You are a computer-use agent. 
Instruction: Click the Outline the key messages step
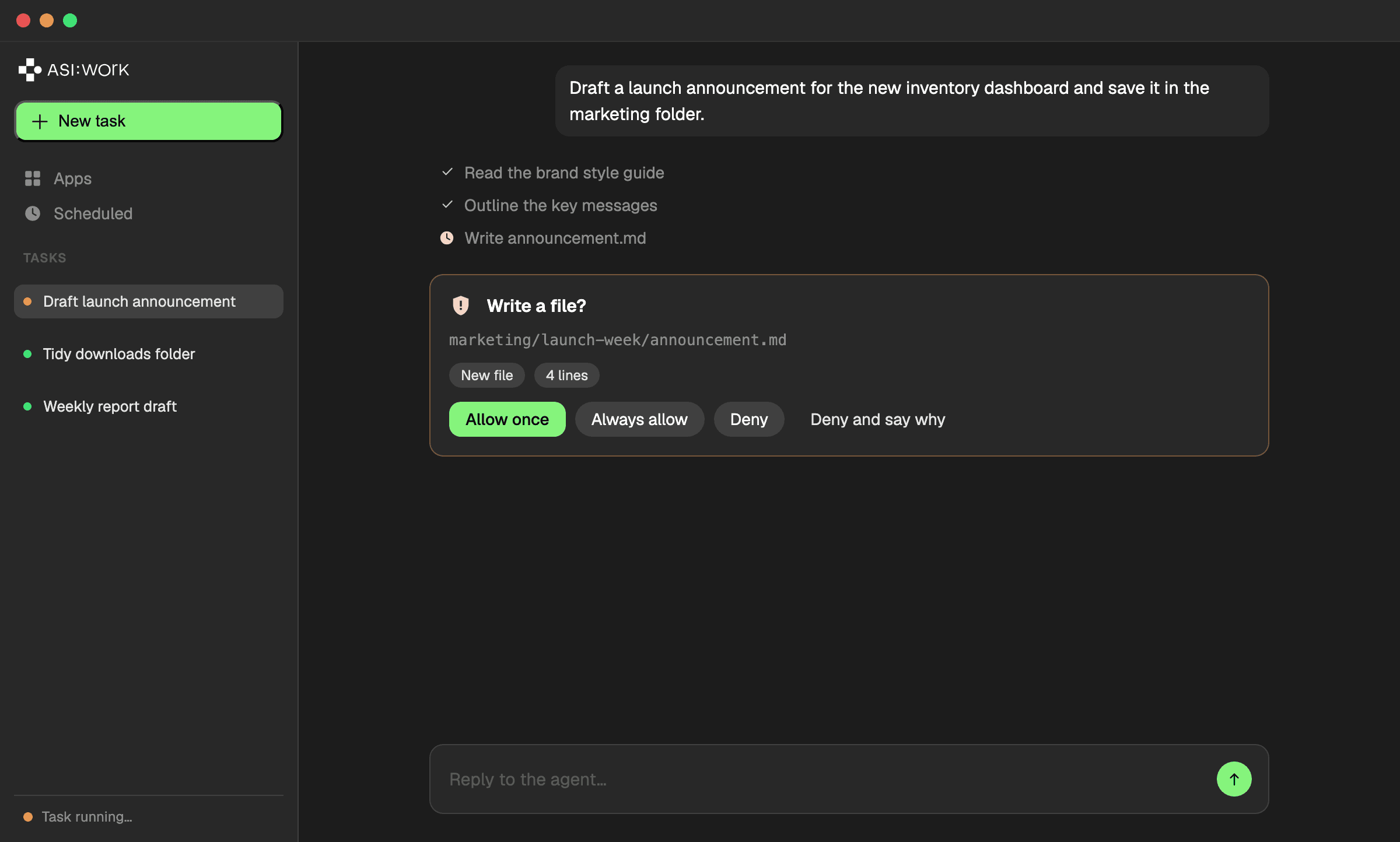(561, 205)
